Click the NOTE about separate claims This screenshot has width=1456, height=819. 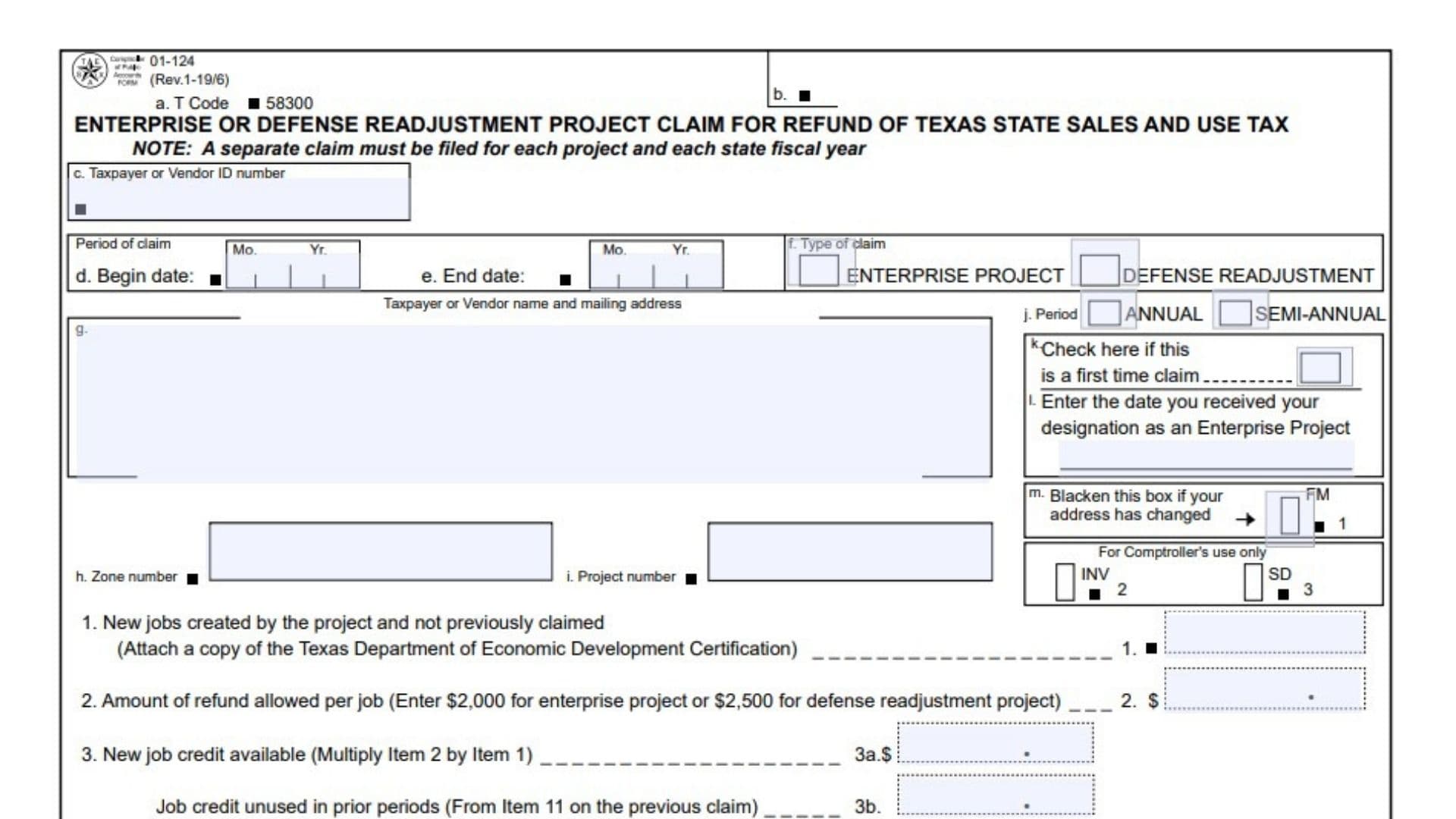click(x=499, y=149)
